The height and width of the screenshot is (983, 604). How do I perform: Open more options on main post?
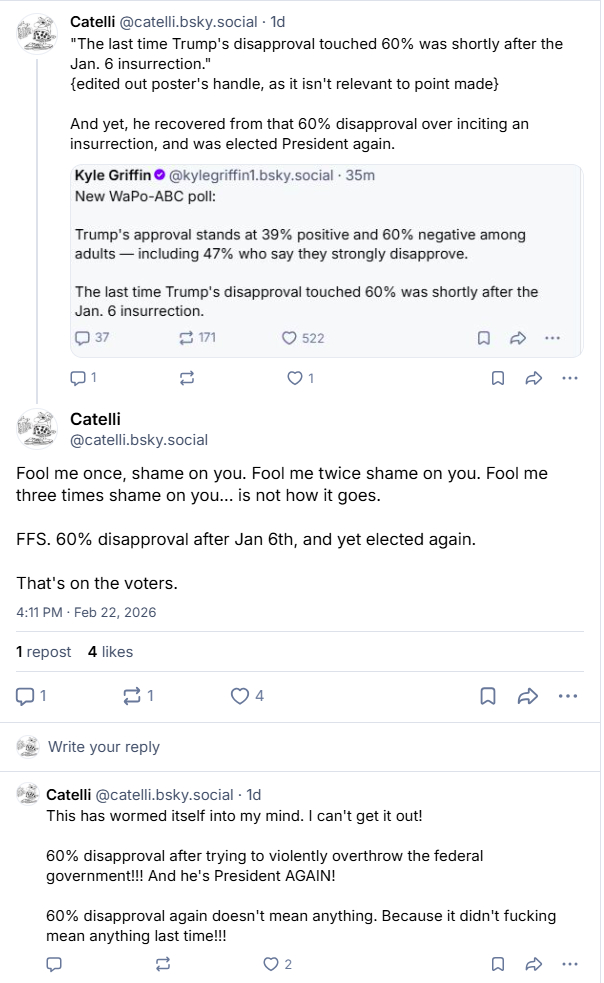tap(567, 696)
